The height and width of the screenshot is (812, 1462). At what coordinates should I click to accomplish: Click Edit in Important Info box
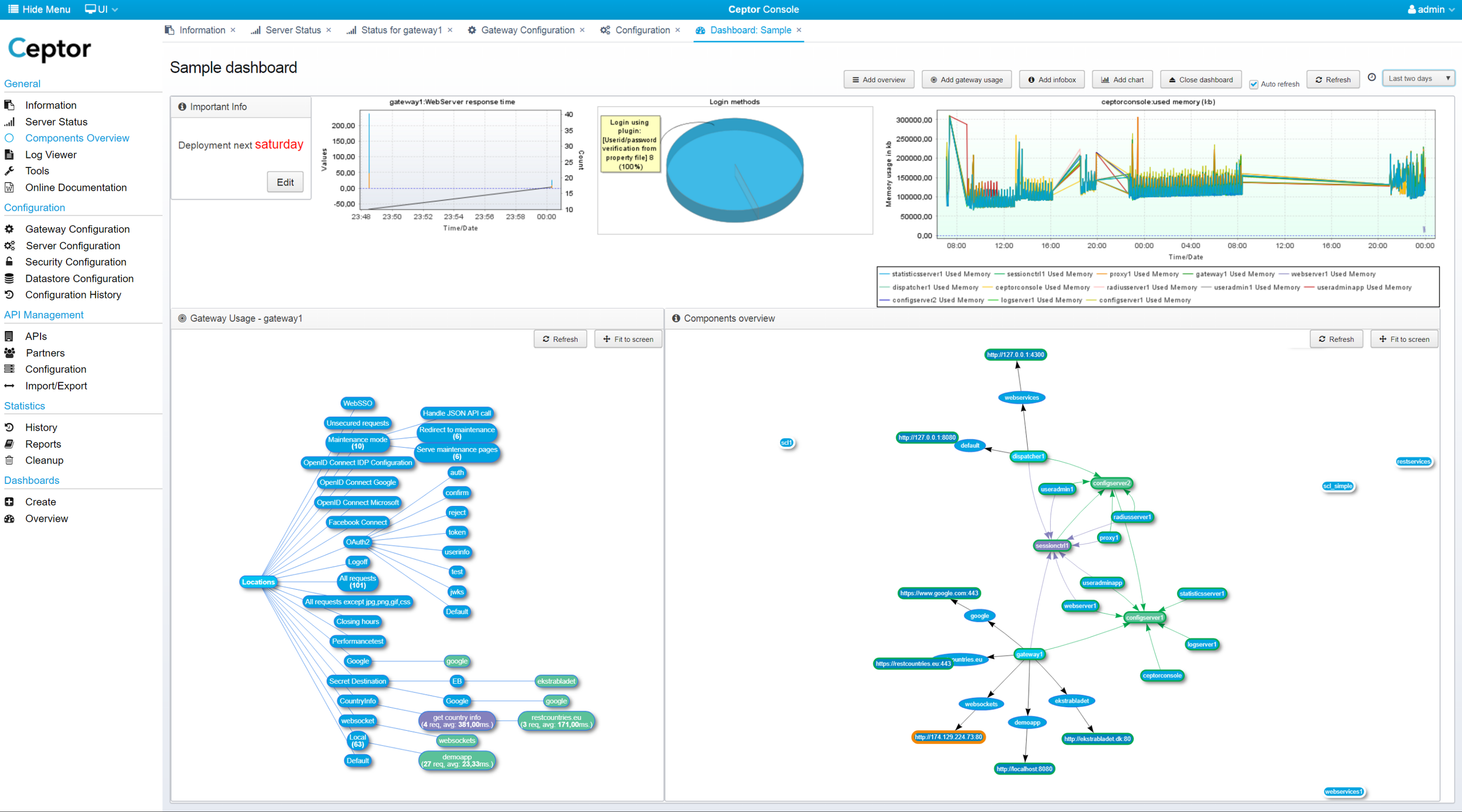[285, 182]
